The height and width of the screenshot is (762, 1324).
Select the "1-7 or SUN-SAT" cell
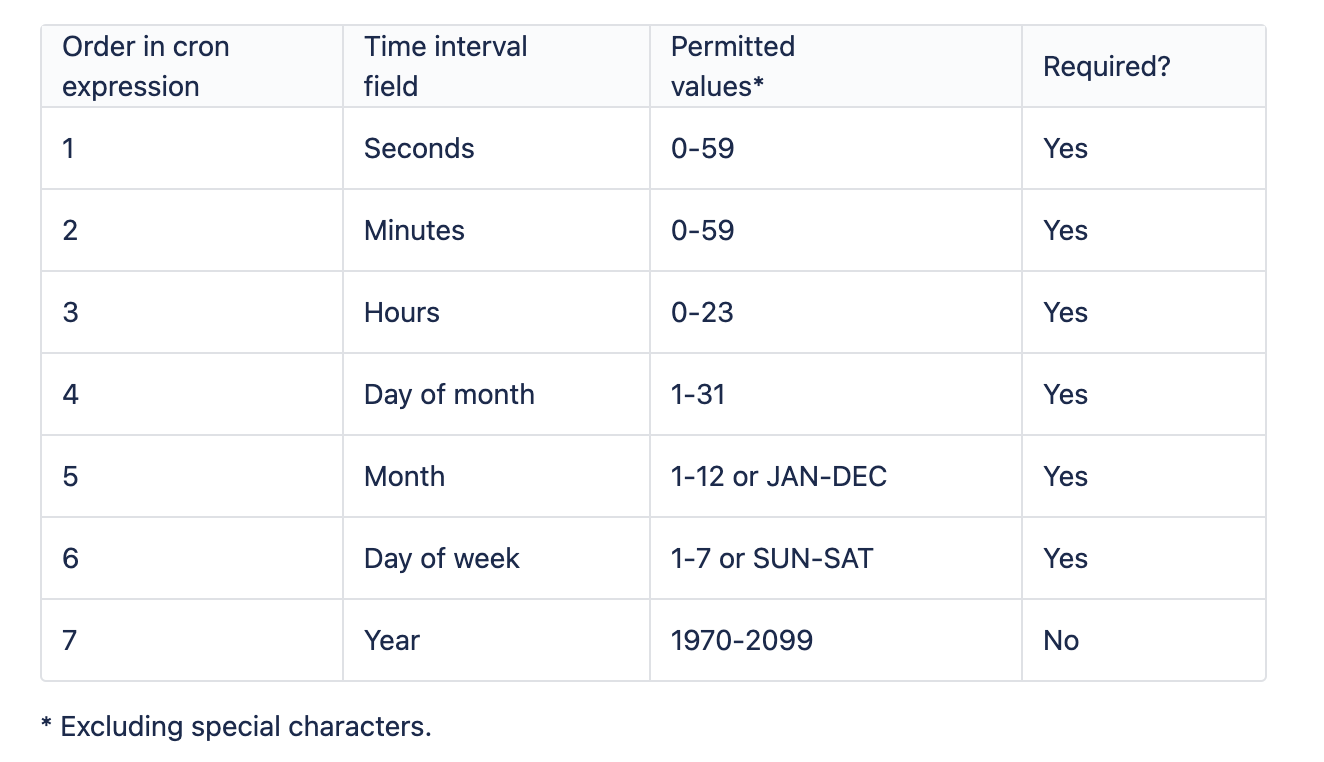click(x=771, y=559)
